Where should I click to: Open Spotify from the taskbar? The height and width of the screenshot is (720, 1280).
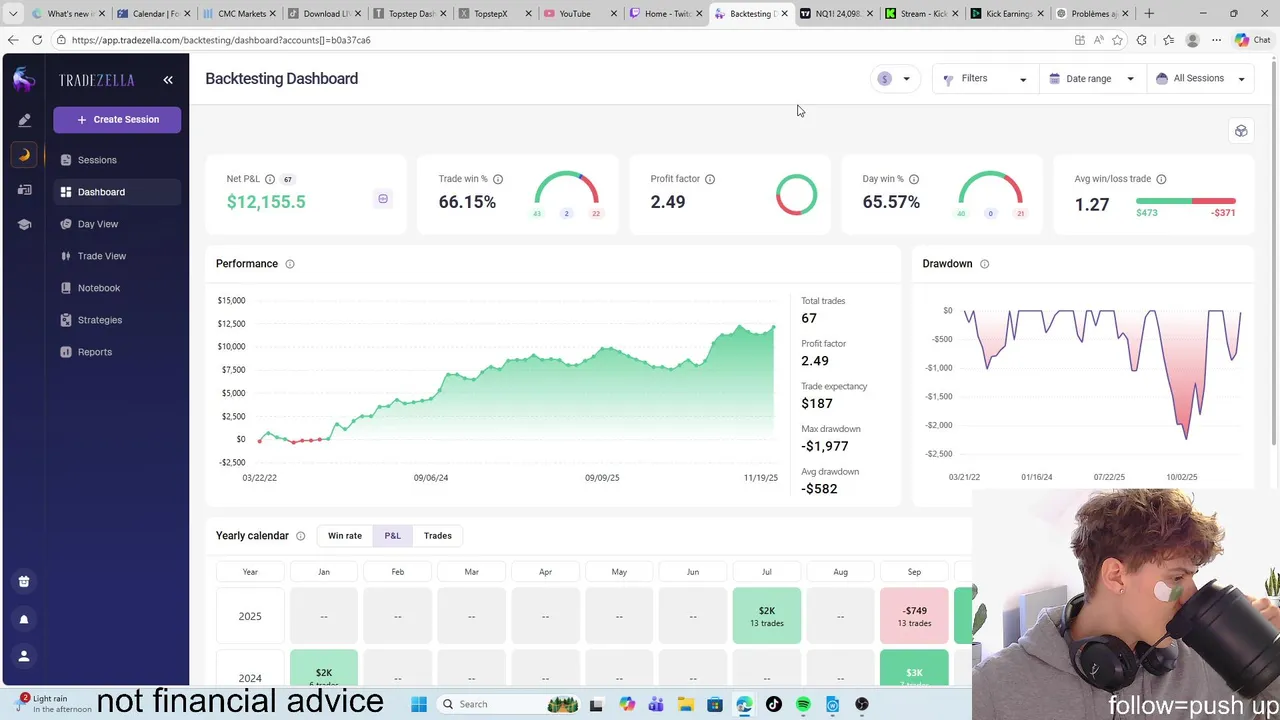tap(803, 705)
